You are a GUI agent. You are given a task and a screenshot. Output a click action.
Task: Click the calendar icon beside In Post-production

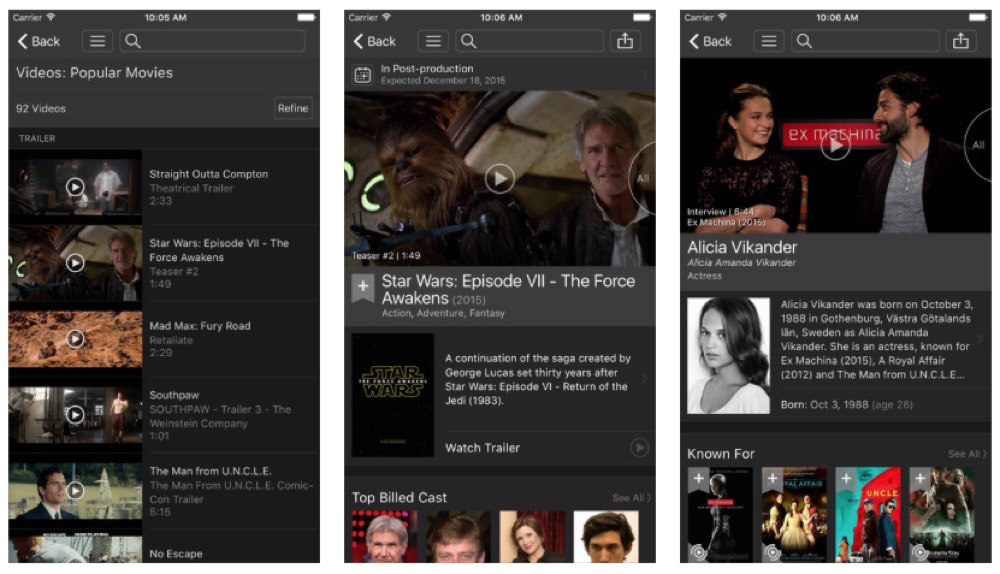[x=362, y=74]
